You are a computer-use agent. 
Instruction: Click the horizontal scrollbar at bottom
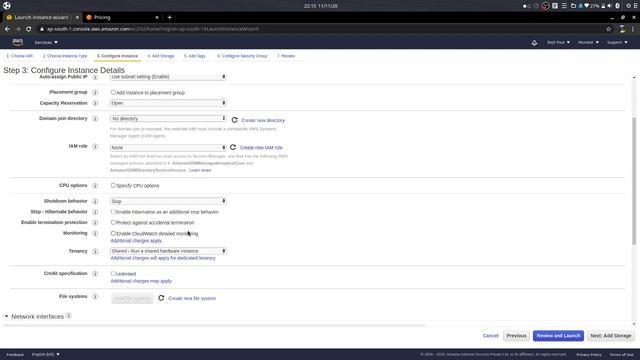tap(214, 325)
